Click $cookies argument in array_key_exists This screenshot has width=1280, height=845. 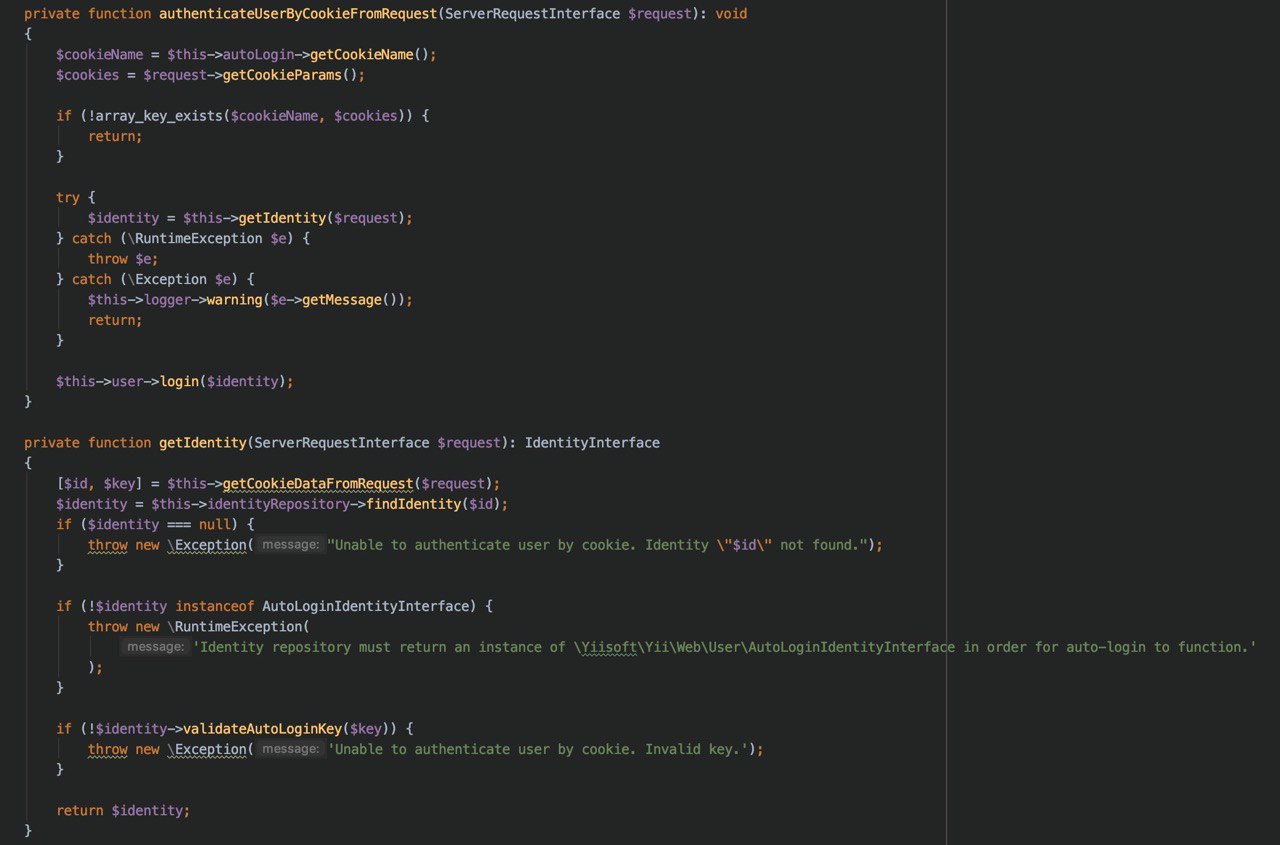tap(366, 116)
